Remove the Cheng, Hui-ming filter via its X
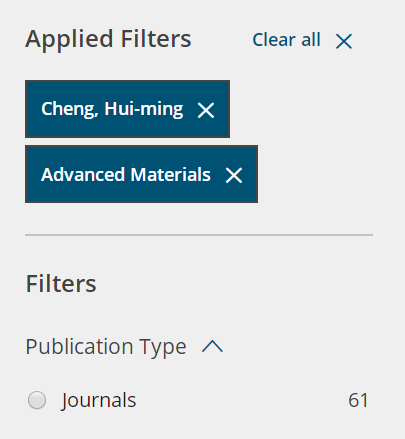Image resolution: width=405 pixels, height=439 pixels. pos(206,110)
